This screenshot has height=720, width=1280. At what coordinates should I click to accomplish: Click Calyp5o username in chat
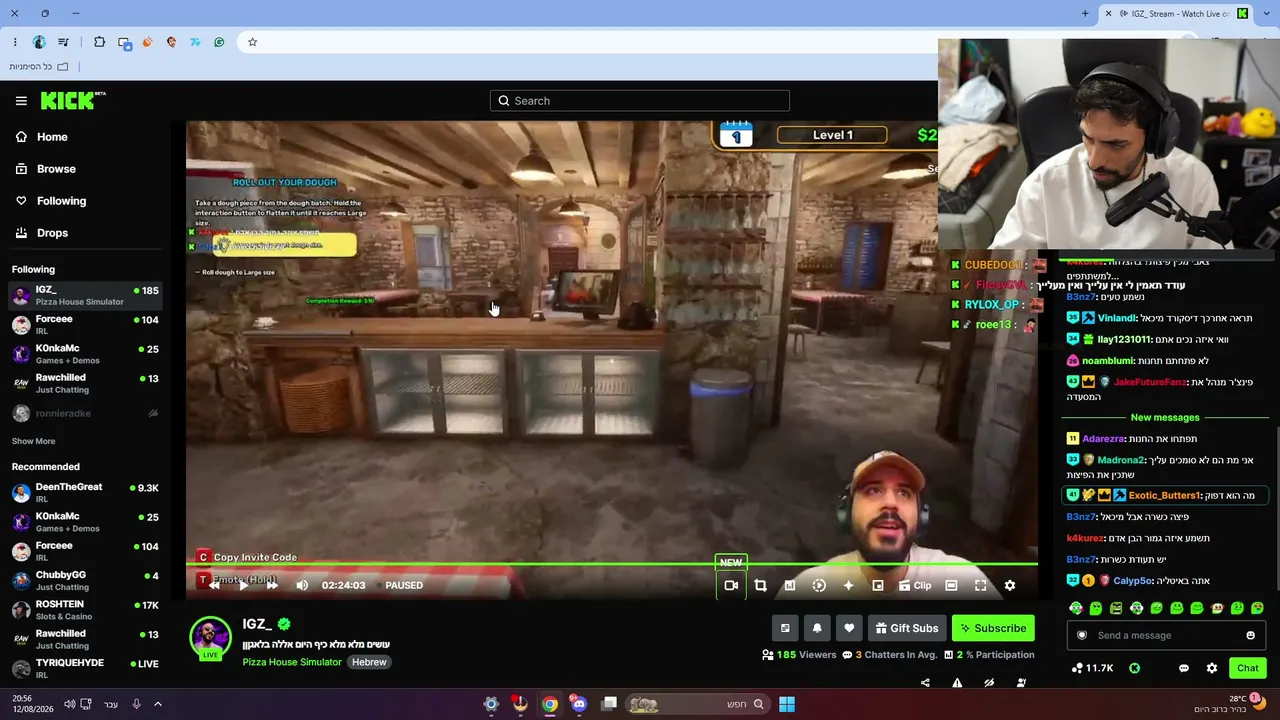(1134, 581)
